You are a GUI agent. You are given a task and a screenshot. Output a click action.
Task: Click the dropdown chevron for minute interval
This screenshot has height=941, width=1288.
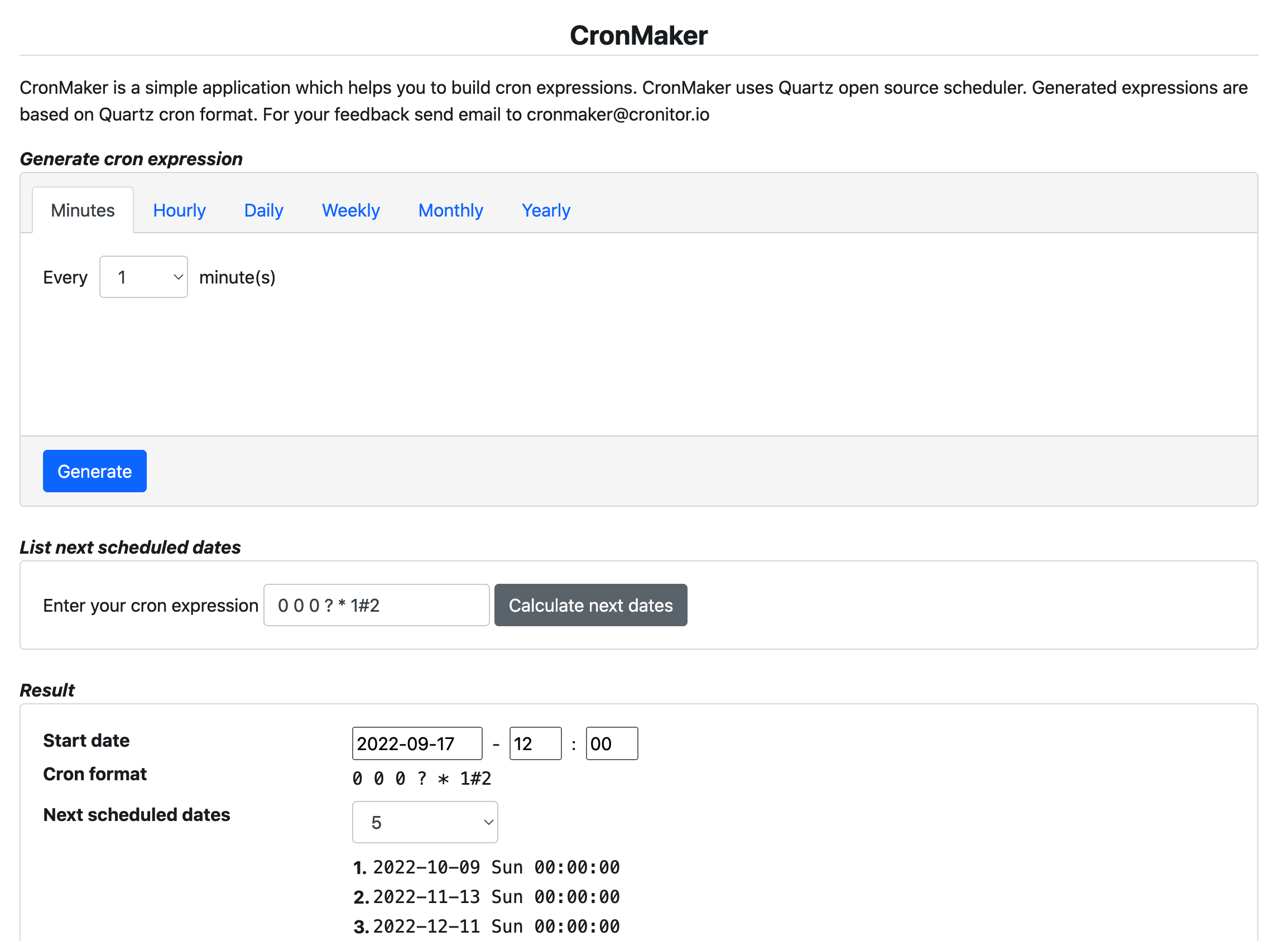point(177,277)
